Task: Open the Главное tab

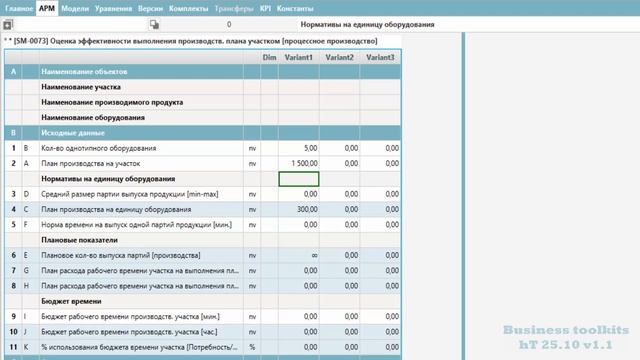Action: click(x=19, y=8)
